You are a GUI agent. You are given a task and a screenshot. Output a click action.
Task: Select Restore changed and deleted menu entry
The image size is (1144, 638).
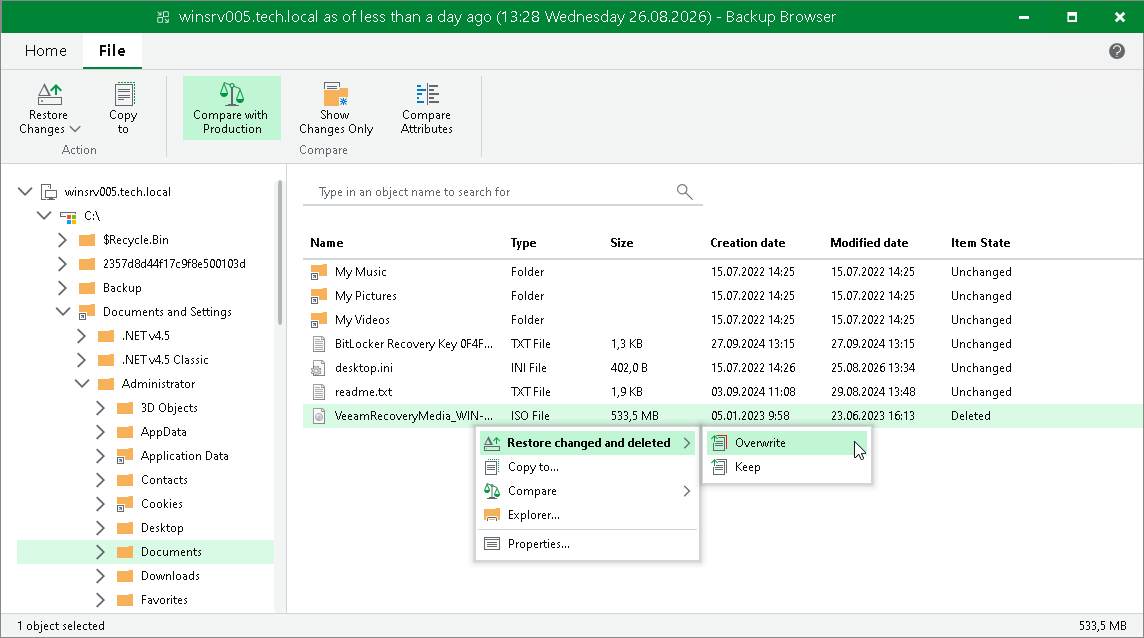[x=587, y=443]
